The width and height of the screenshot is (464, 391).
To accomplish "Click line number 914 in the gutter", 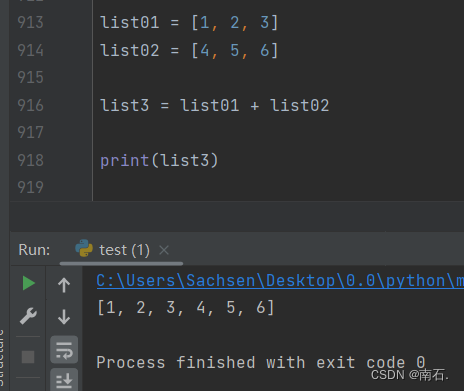I will click(x=30, y=50).
